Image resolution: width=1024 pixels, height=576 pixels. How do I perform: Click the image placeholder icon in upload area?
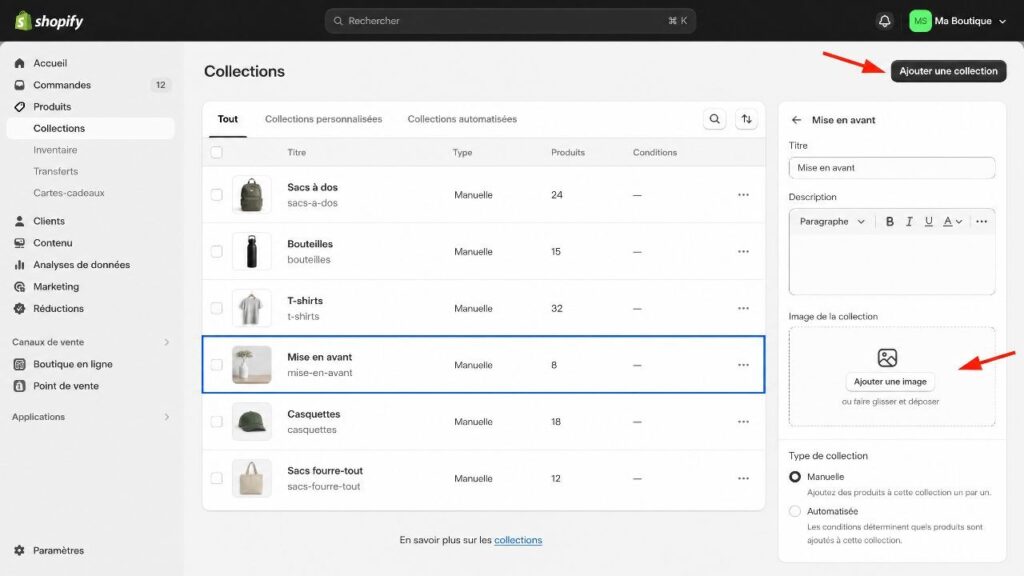coord(887,358)
